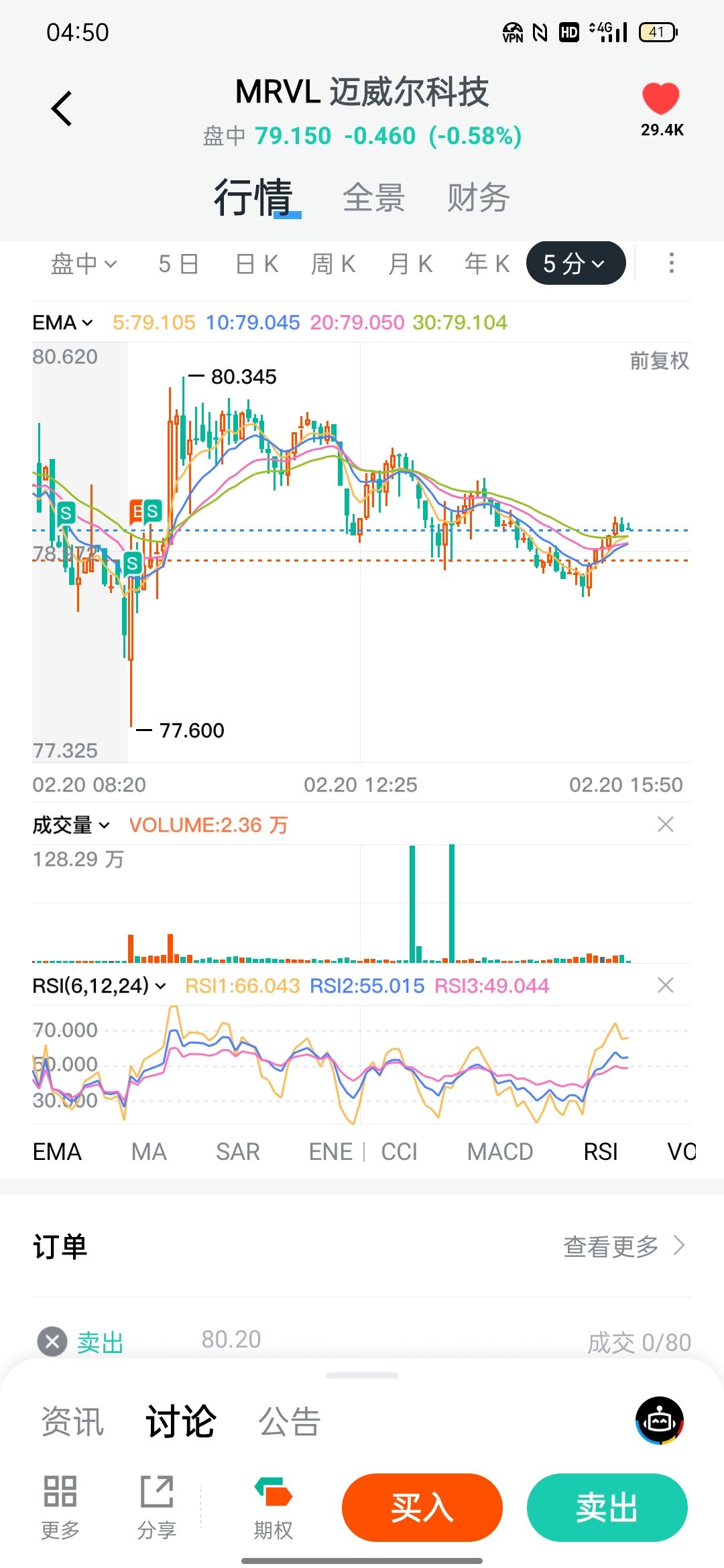Open the EMA indicator dropdown above chart
This screenshot has height=1568, width=724.
[62, 322]
